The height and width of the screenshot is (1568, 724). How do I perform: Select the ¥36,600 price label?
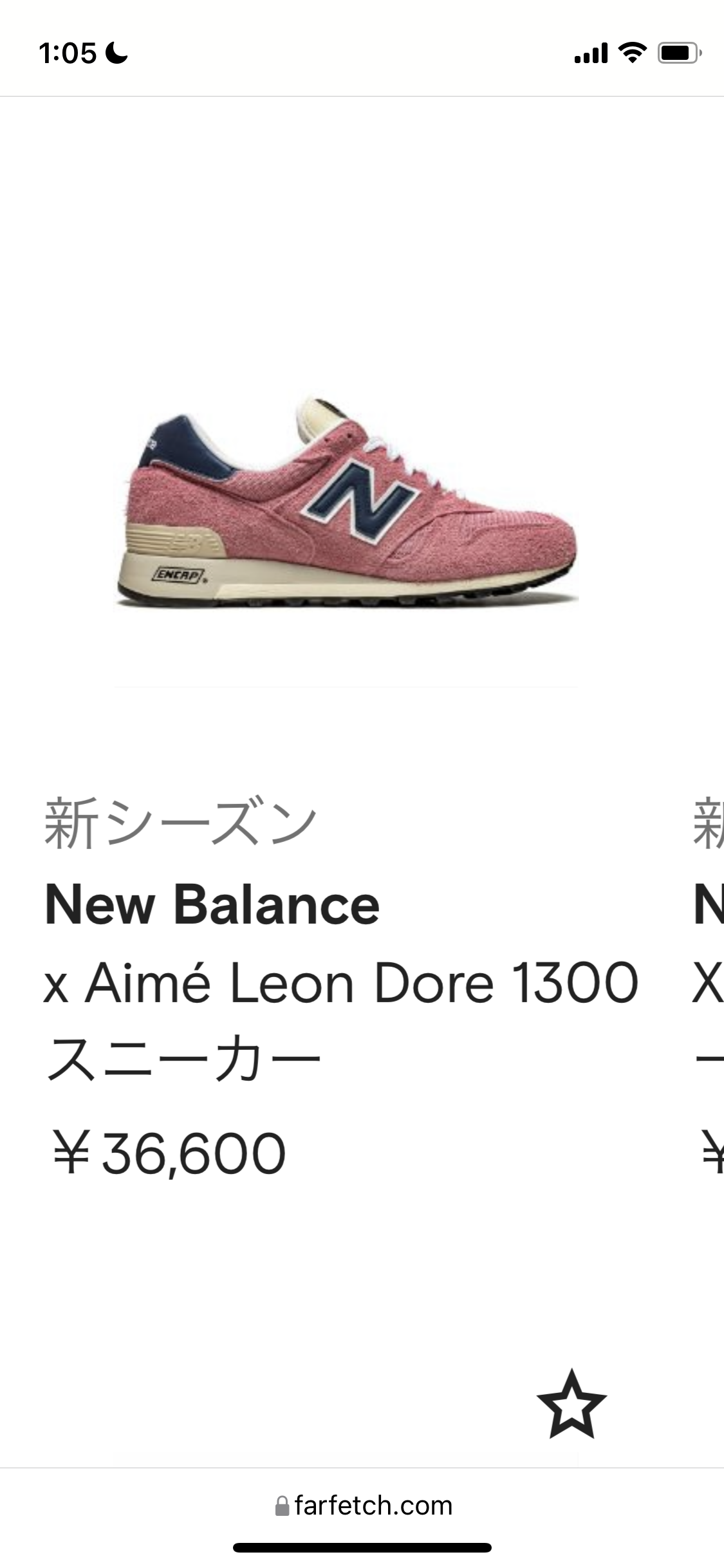click(x=169, y=1153)
